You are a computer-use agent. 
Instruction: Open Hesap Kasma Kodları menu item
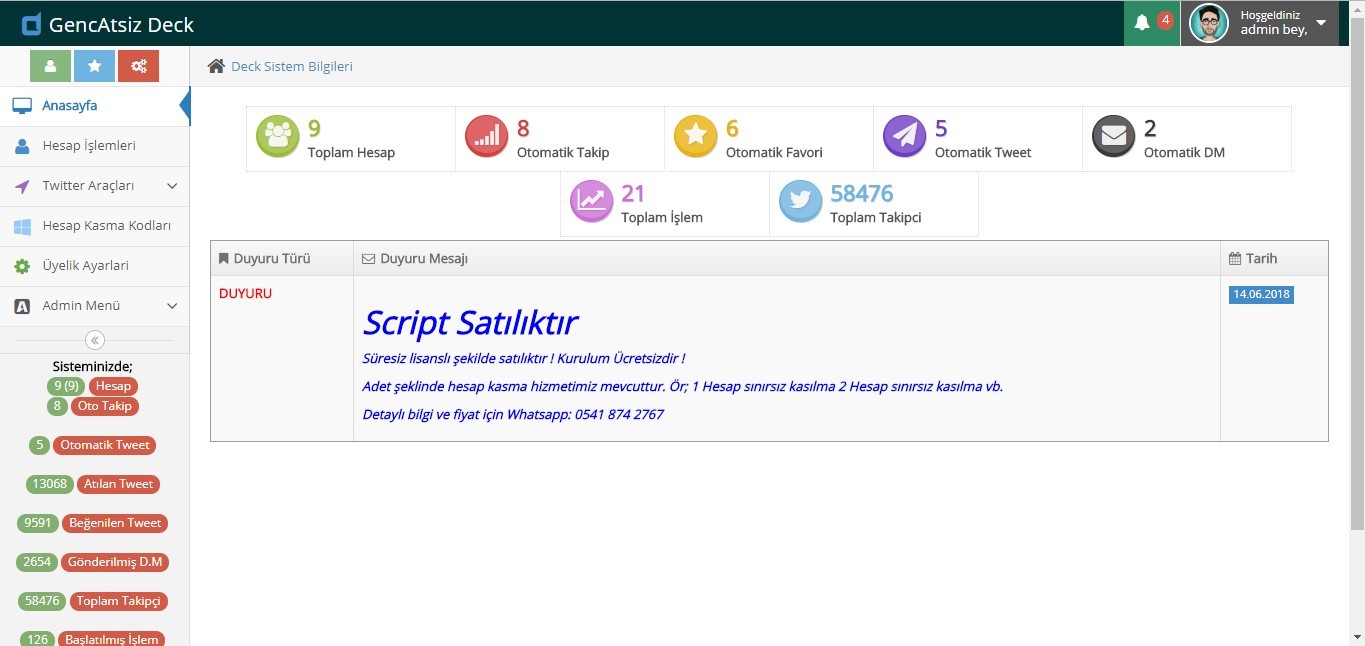(x=106, y=226)
